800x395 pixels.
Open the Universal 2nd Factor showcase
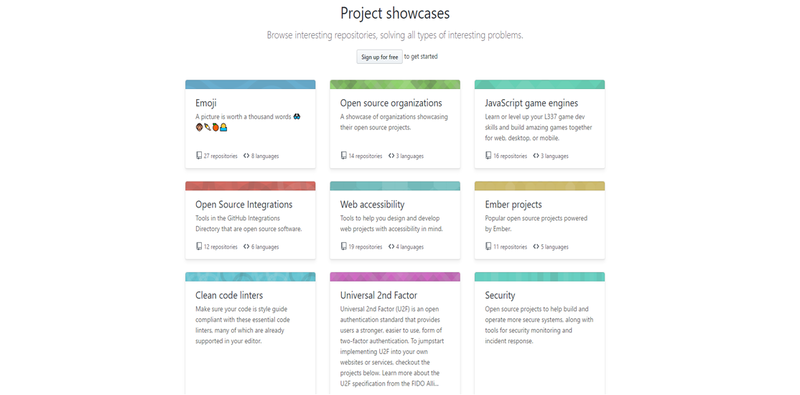(x=379, y=295)
